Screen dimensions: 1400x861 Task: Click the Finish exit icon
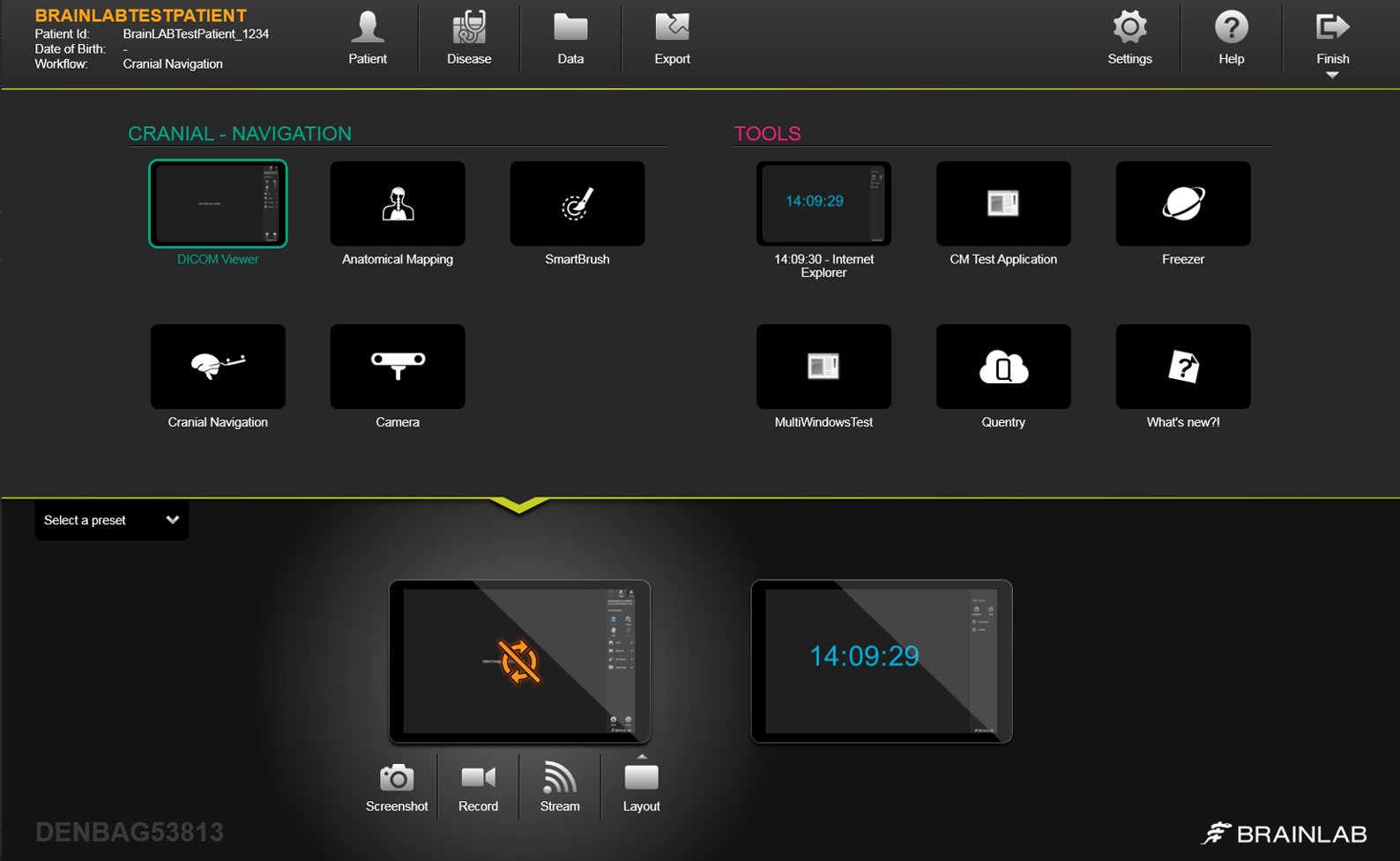tap(1332, 28)
